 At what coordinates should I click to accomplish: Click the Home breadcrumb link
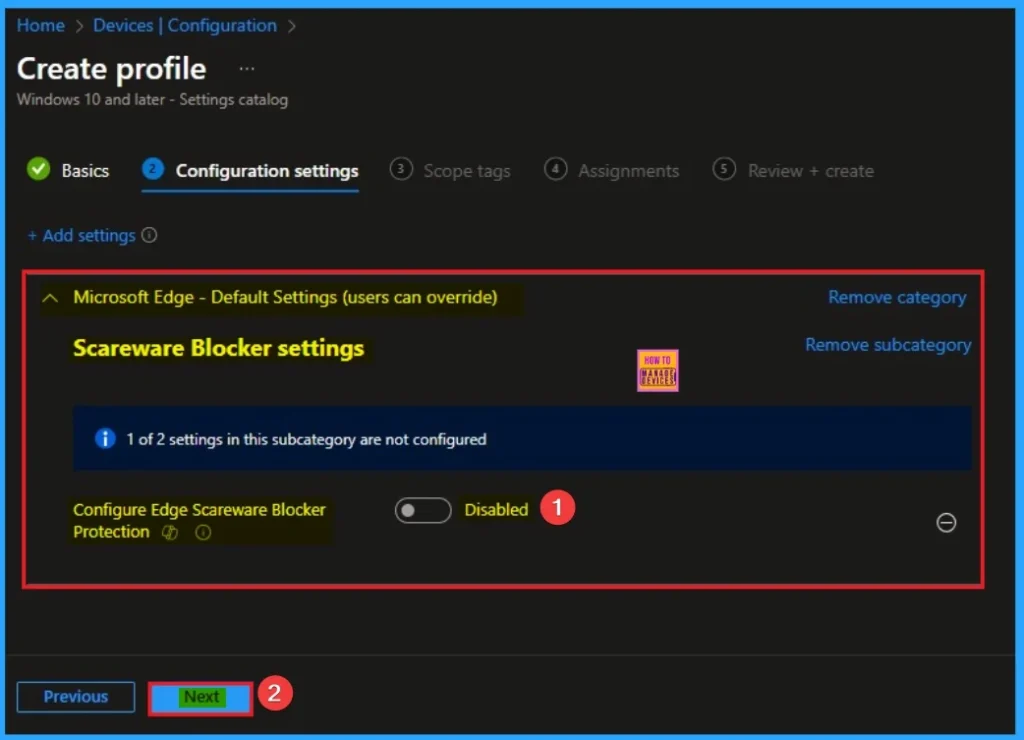click(40, 25)
